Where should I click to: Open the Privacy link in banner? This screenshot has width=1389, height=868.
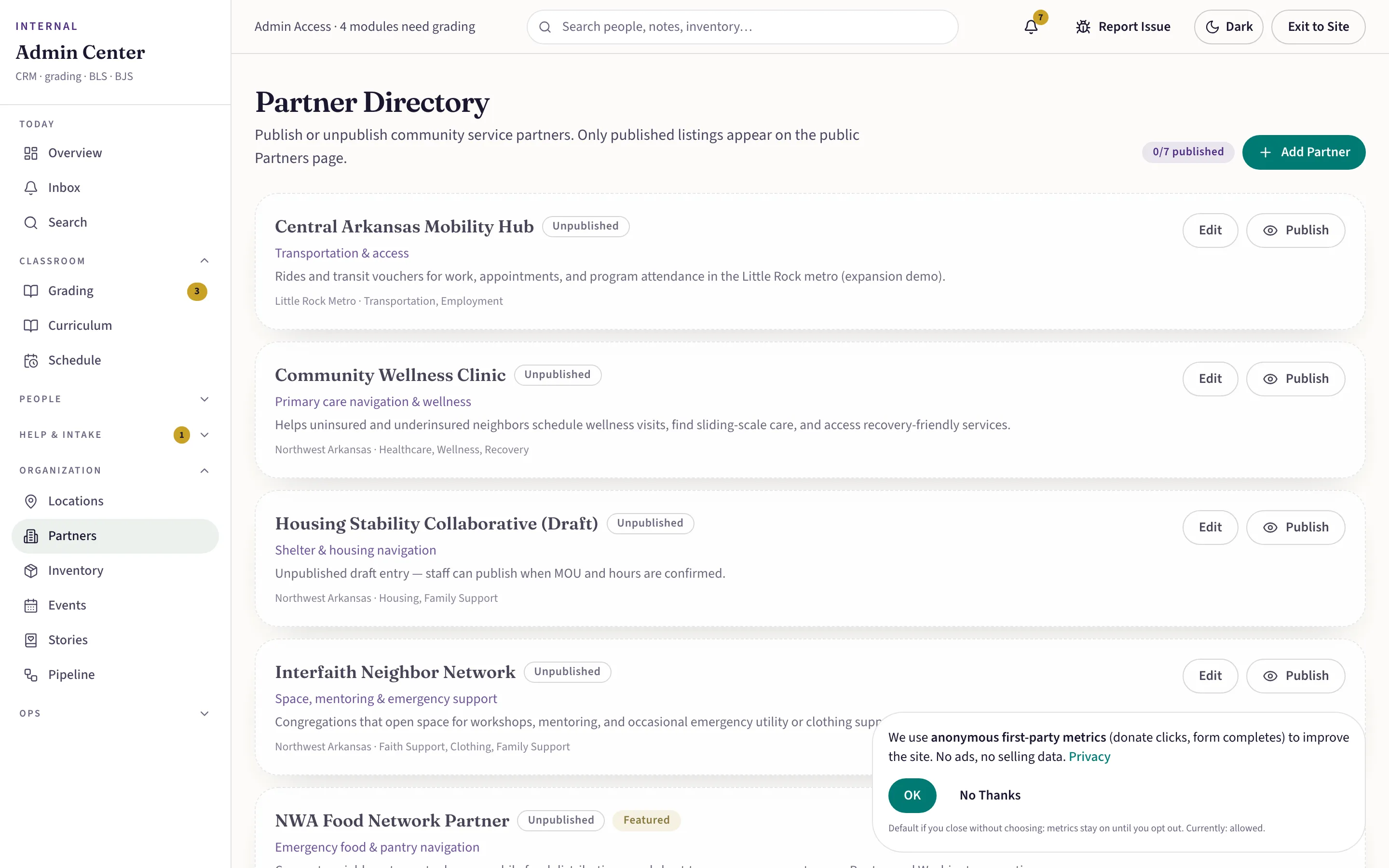[x=1089, y=757]
